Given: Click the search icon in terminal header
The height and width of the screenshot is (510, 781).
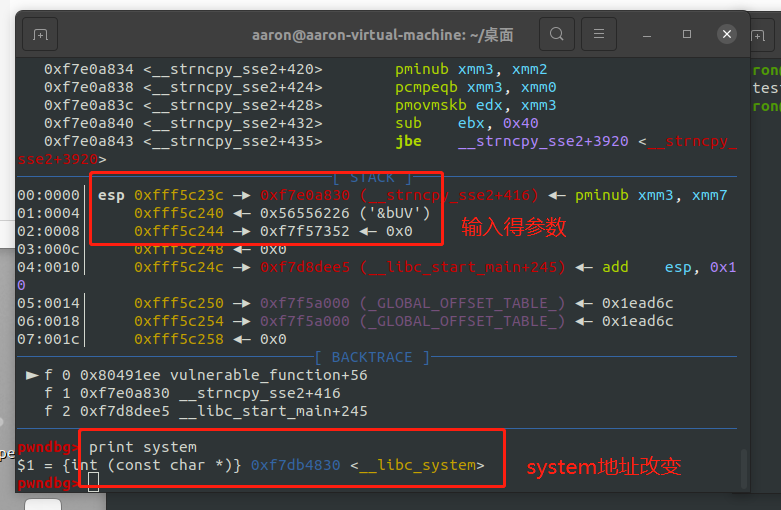Looking at the screenshot, I should click(557, 35).
